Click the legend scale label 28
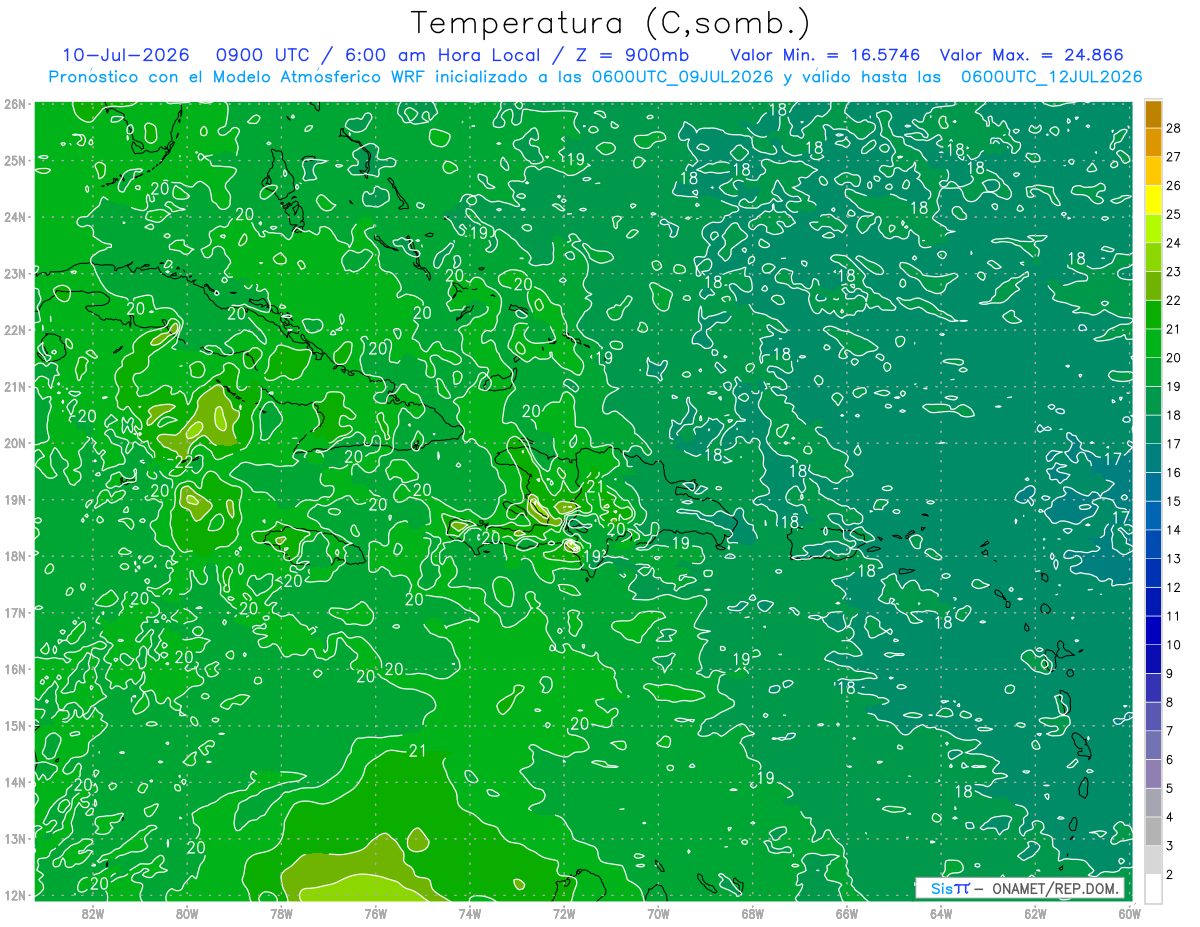 (x=1174, y=128)
